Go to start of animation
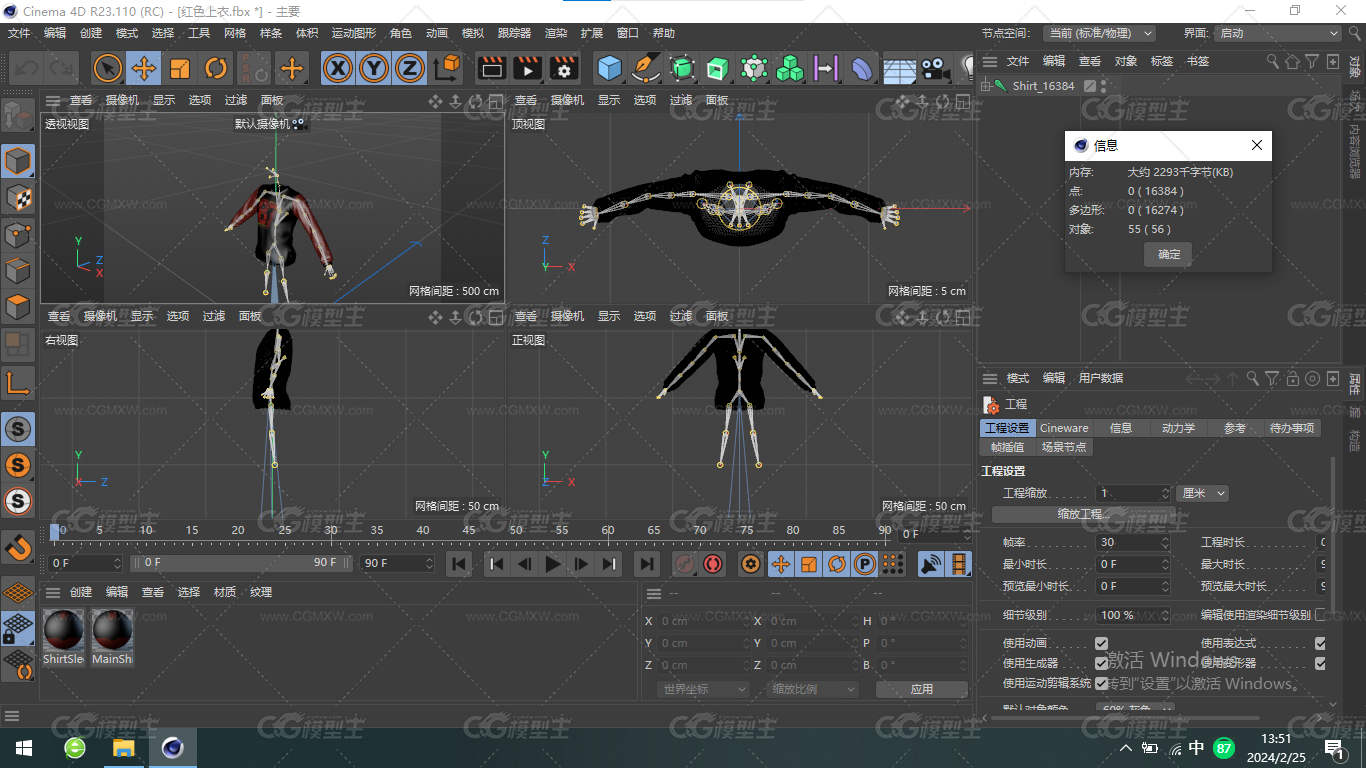1366x768 pixels. click(459, 564)
